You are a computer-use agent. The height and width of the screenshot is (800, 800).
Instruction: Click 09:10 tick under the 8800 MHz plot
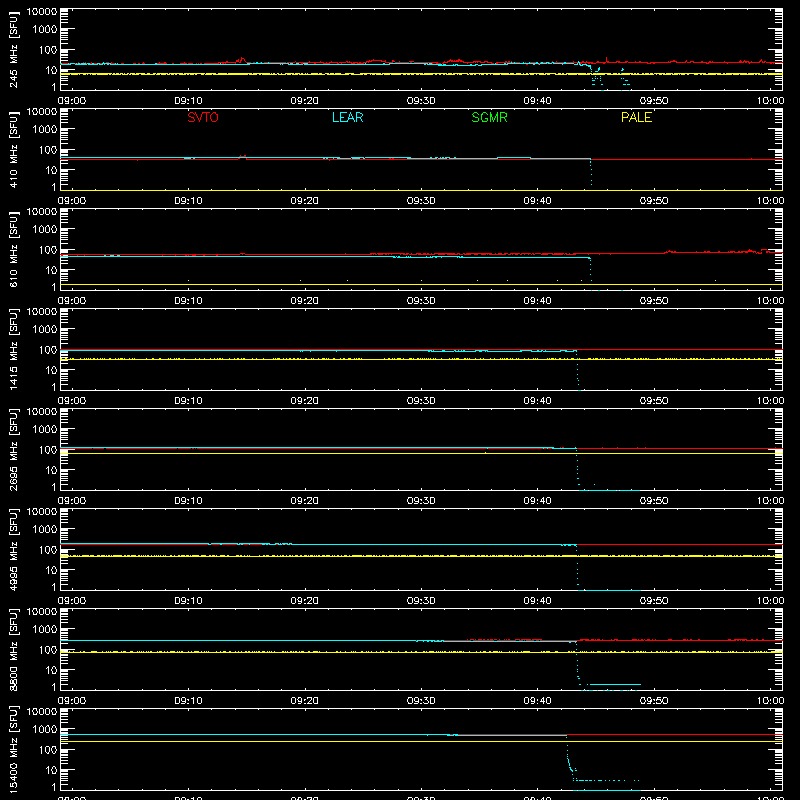(x=188, y=701)
